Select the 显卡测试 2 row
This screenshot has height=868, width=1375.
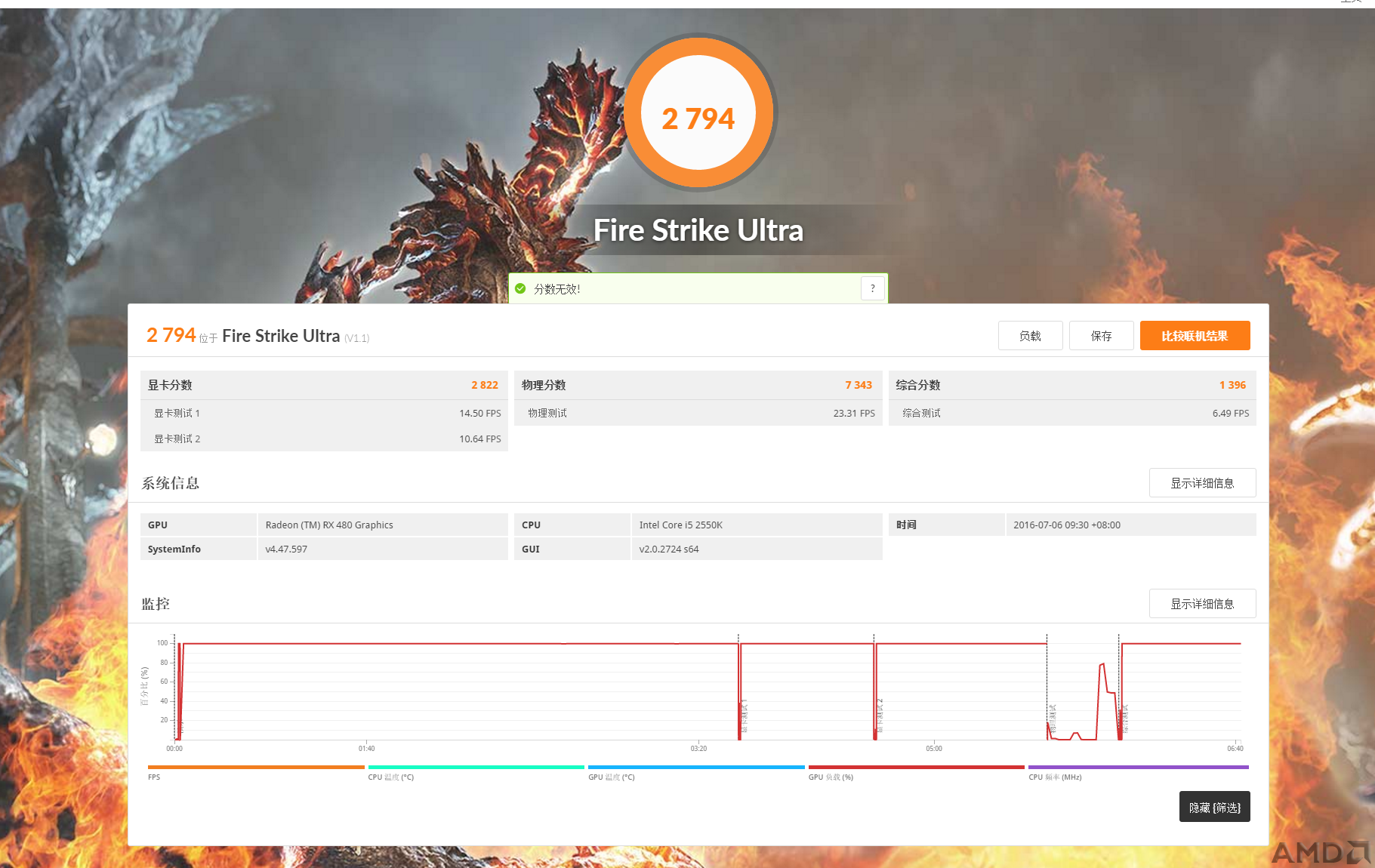pyautogui.click(x=324, y=439)
